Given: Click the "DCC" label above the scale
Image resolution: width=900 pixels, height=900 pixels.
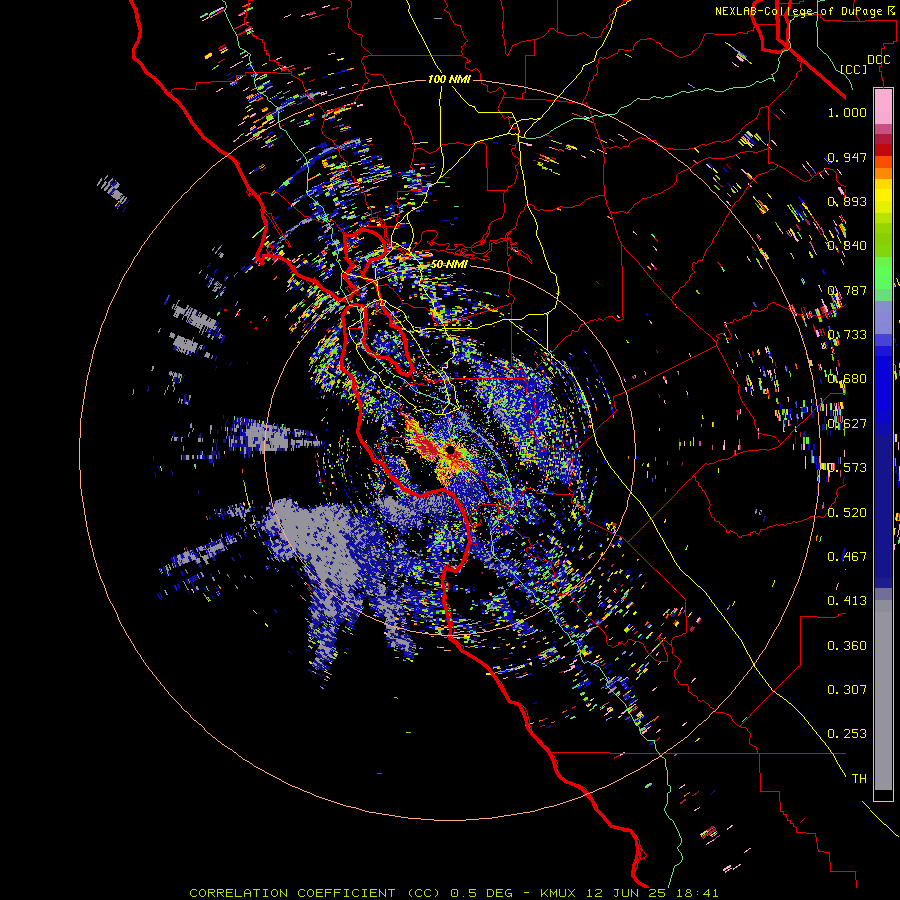Looking at the screenshot, I should coord(878,60).
